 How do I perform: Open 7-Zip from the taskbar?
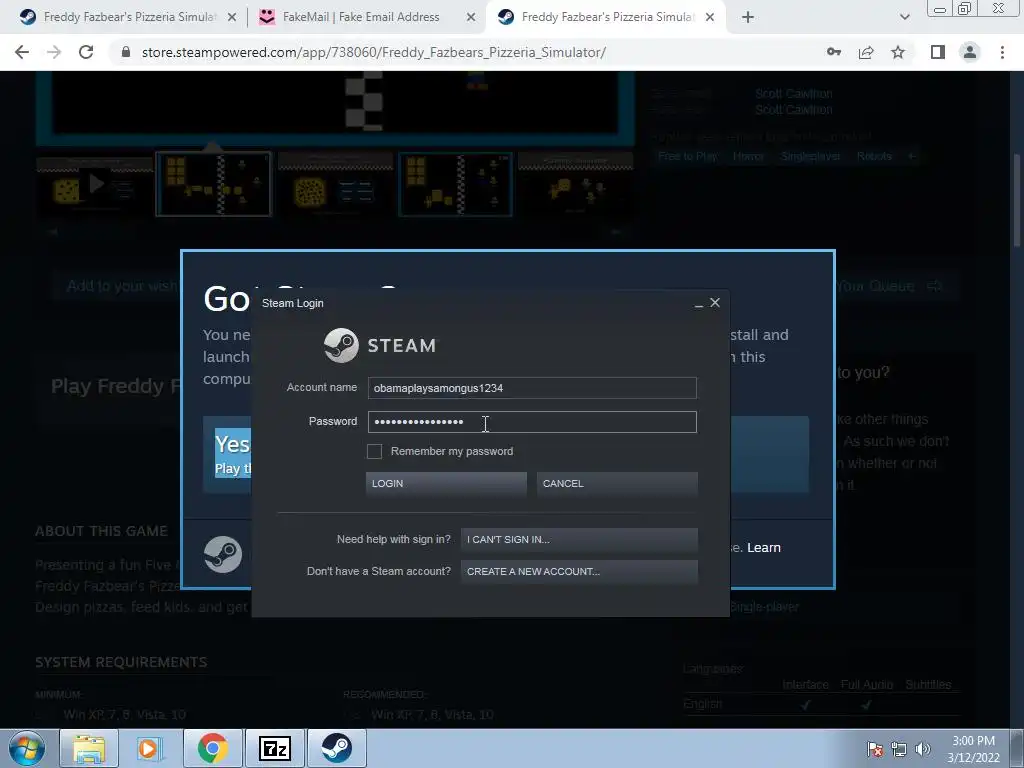(274, 748)
